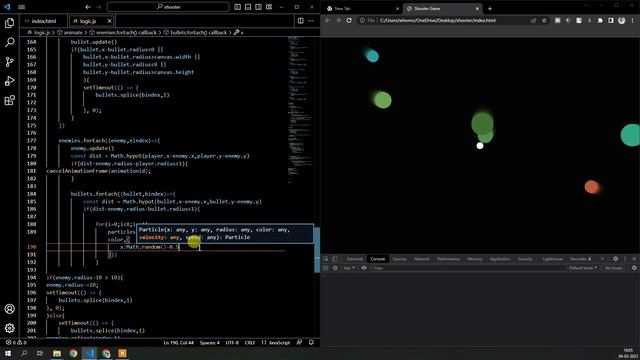Bookmark this page with the star
The image size is (640, 360).
(x=544, y=20)
